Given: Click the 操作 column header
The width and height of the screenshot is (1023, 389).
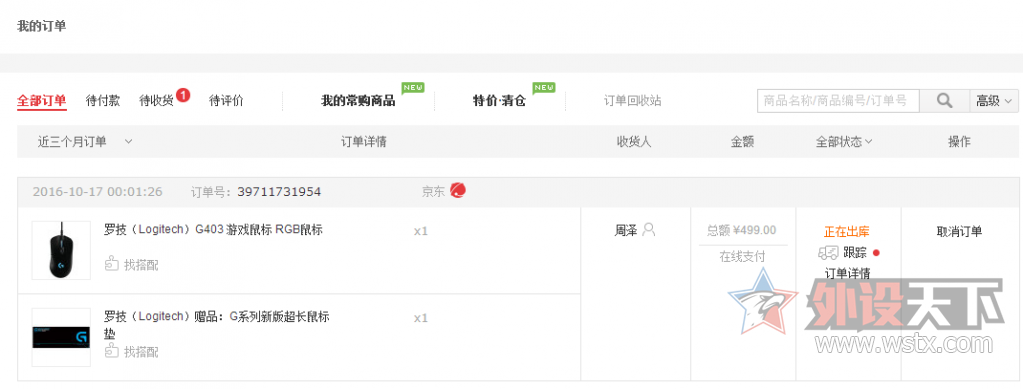Looking at the screenshot, I should click(x=959, y=142).
